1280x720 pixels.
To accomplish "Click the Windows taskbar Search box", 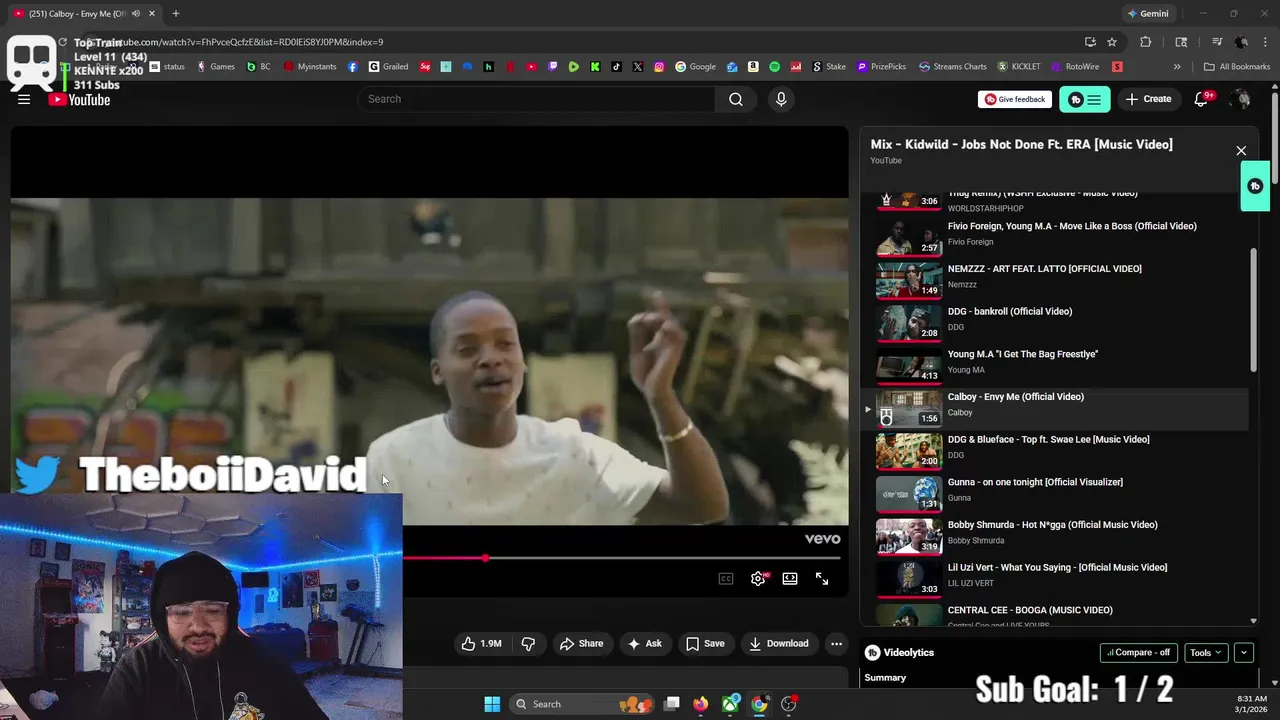I will click(583, 704).
